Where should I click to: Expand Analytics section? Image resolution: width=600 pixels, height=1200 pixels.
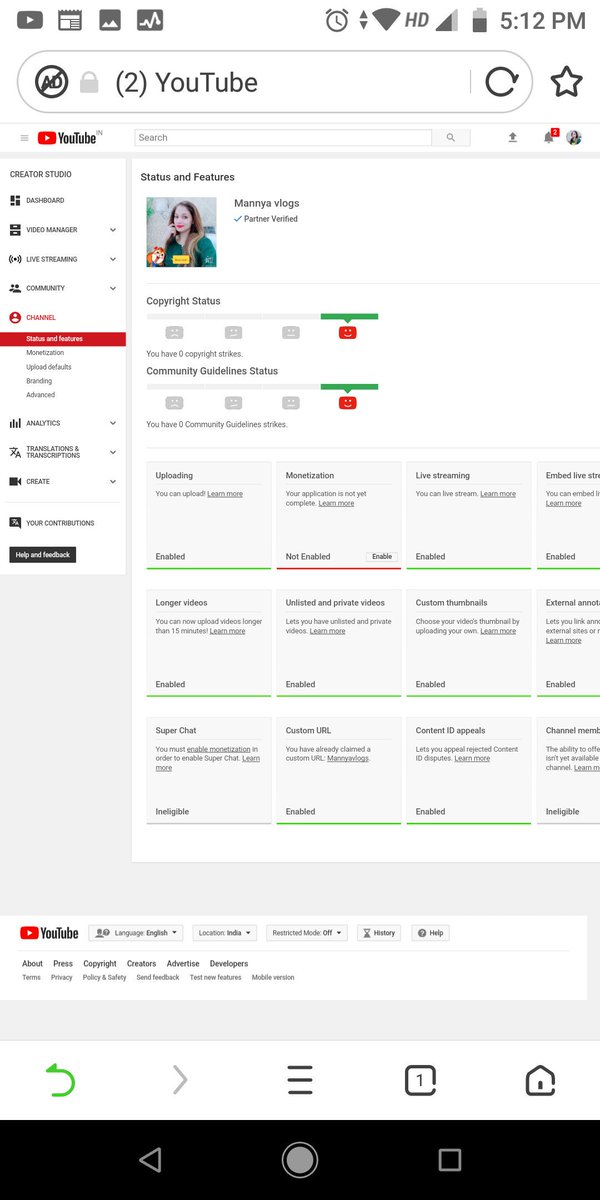pos(113,423)
